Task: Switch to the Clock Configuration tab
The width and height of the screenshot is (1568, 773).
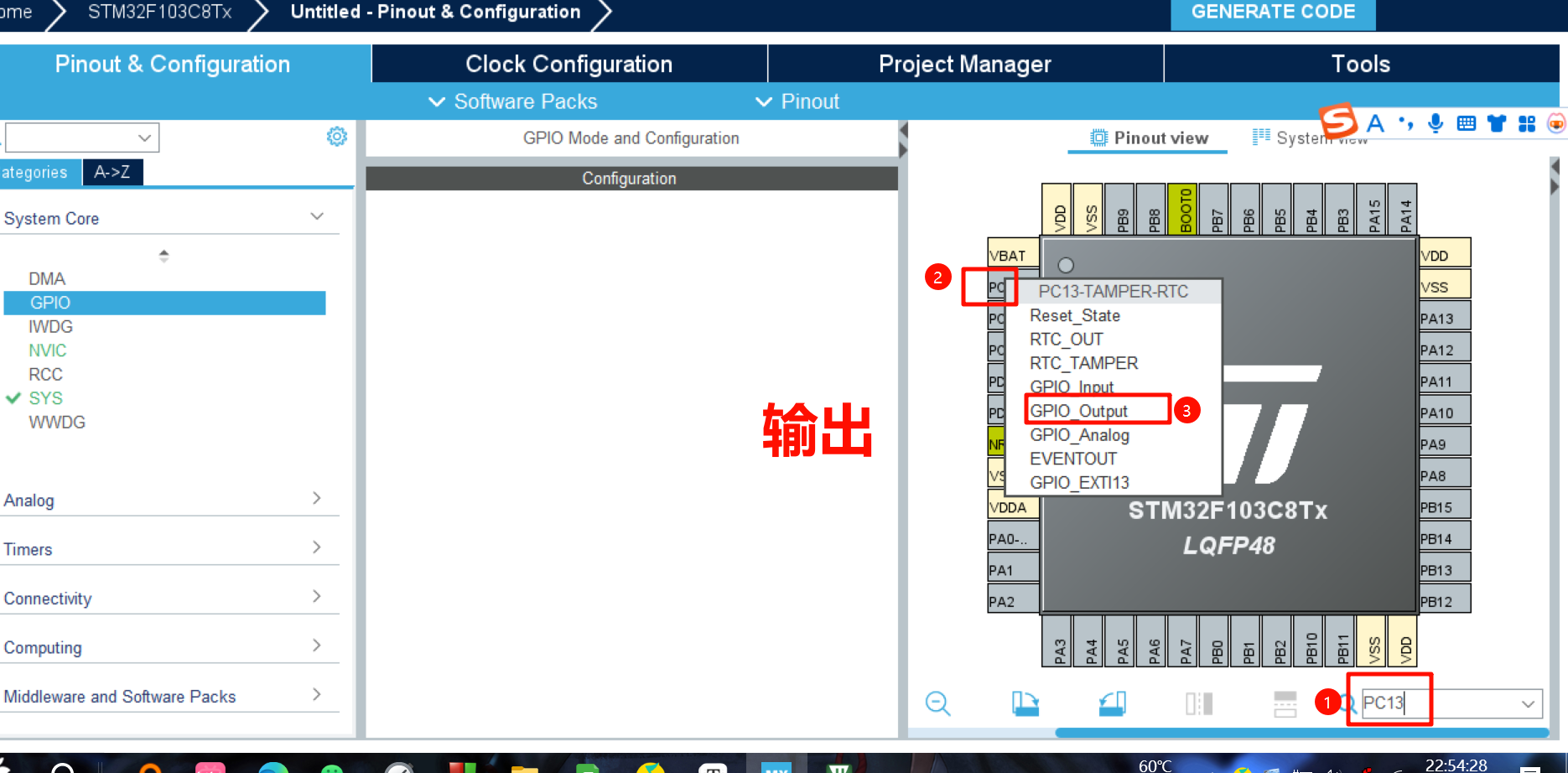Action: pyautogui.click(x=568, y=63)
